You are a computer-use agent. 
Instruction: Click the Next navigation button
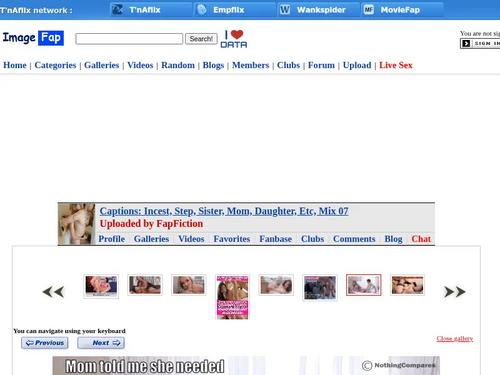tap(101, 343)
